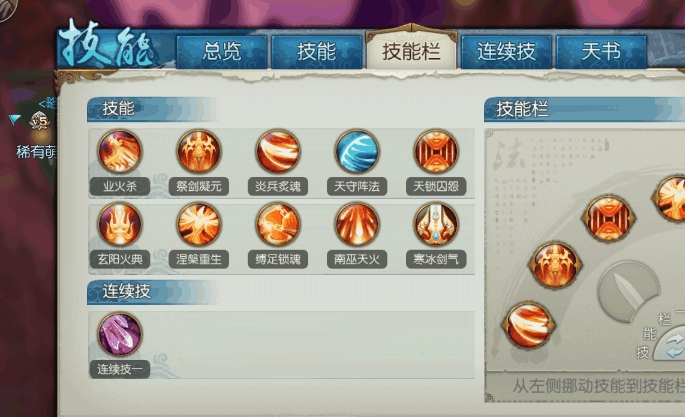685x417 pixels.
Task: Choose the 南巫天火 skill icon
Action: pos(357,224)
